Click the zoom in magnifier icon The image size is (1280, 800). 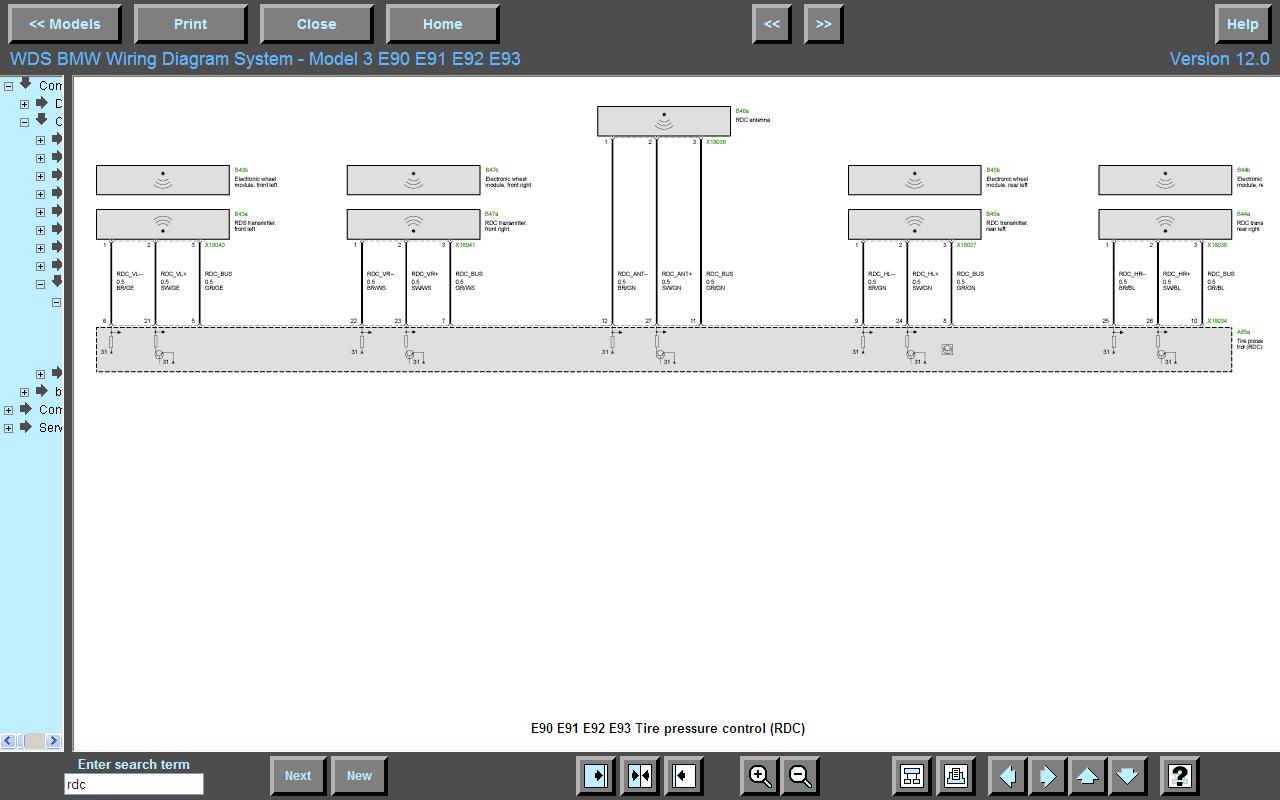coord(760,776)
